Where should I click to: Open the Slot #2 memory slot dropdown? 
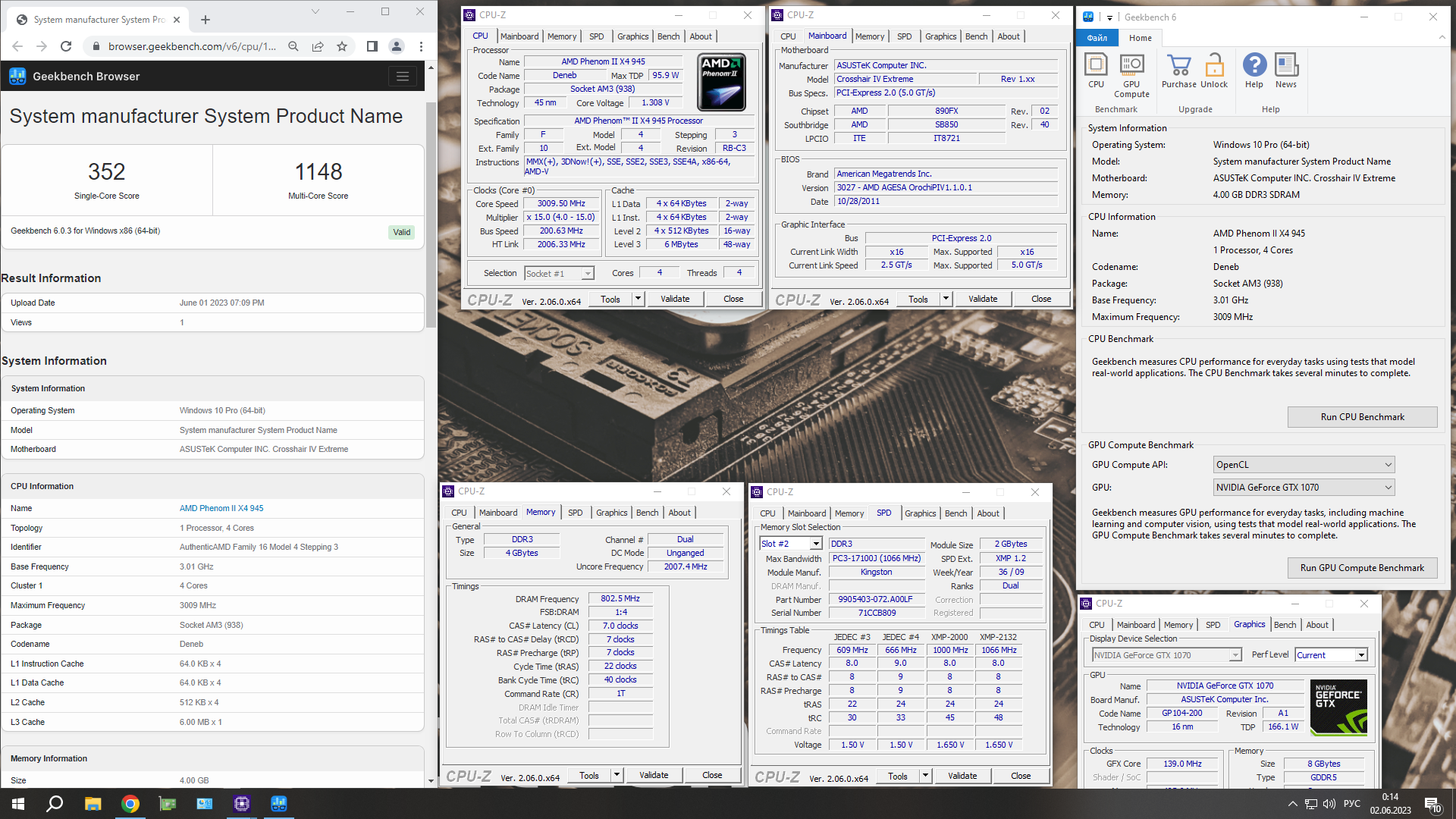click(x=816, y=544)
